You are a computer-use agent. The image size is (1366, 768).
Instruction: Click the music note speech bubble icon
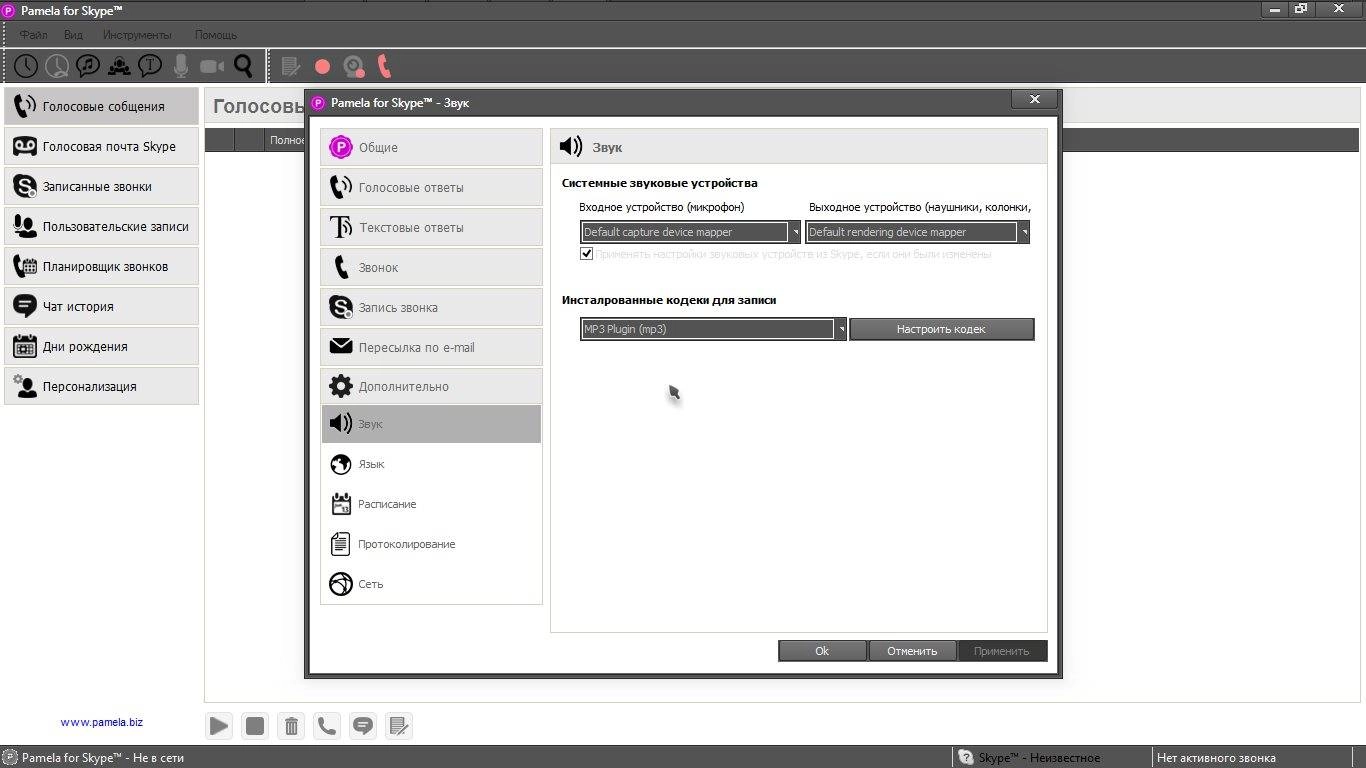[88, 66]
